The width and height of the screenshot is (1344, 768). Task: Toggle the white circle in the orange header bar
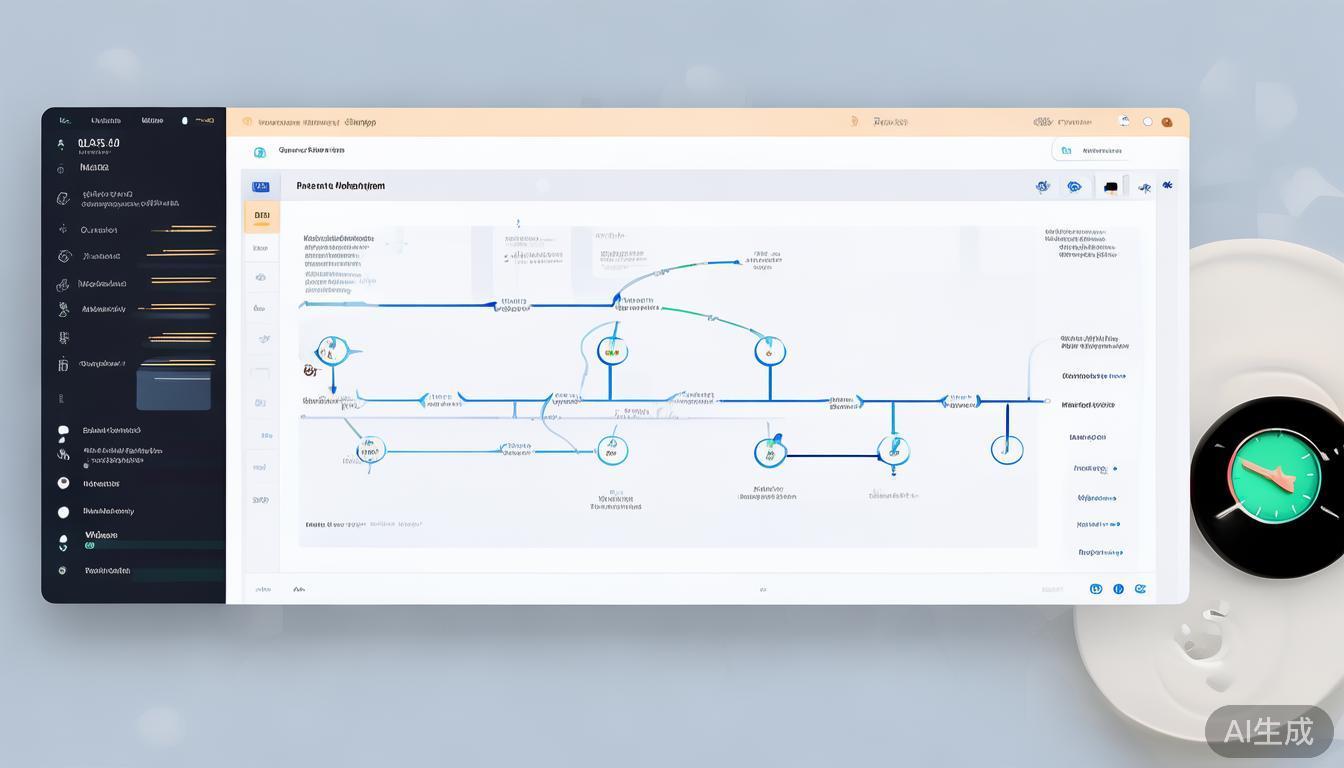pyautogui.click(x=1148, y=122)
